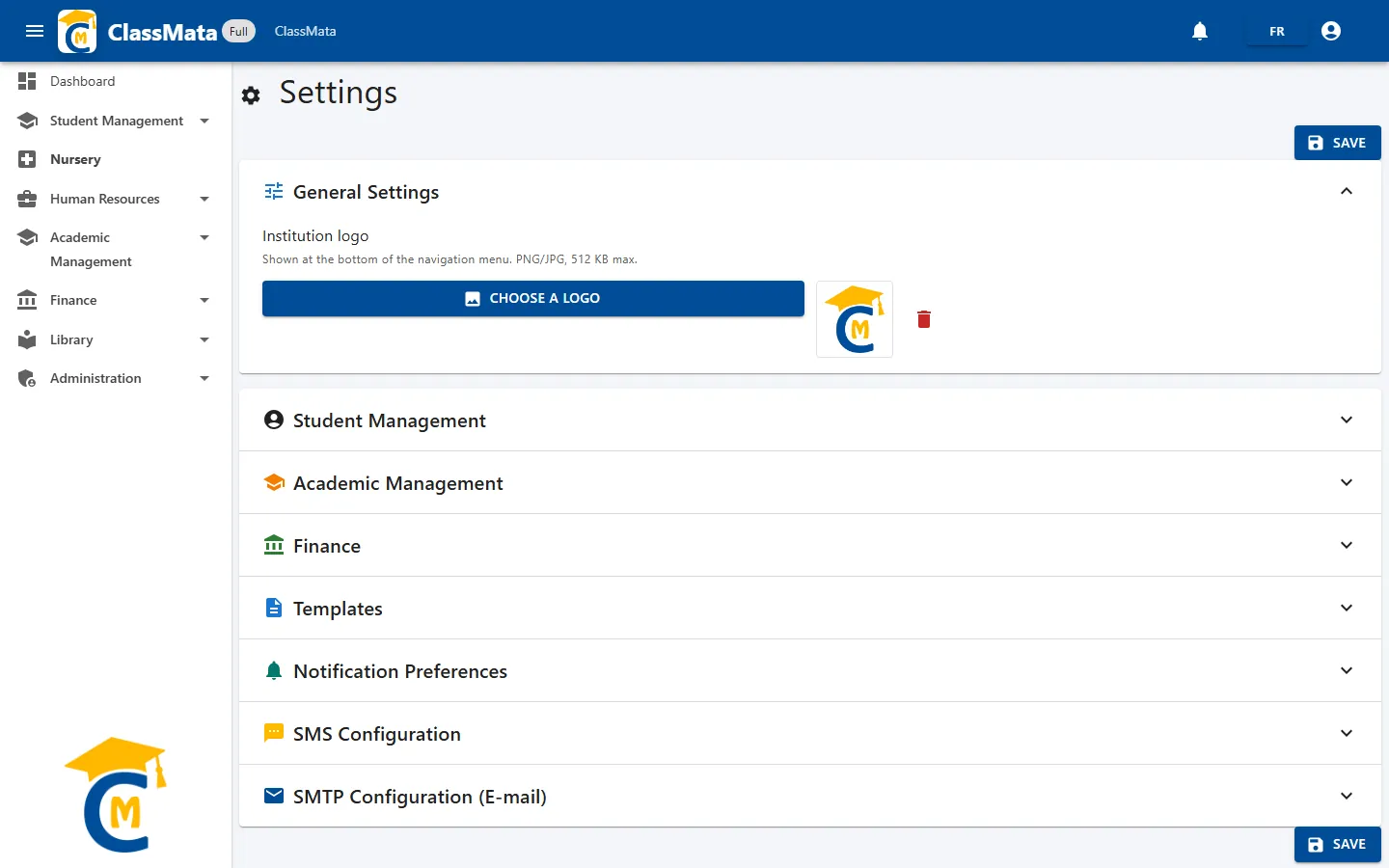The height and width of the screenshot is (868, 1389).
Task: Expand the Academic Management settings chevron
Action: pyautogui.click(x=1347, y=482)
